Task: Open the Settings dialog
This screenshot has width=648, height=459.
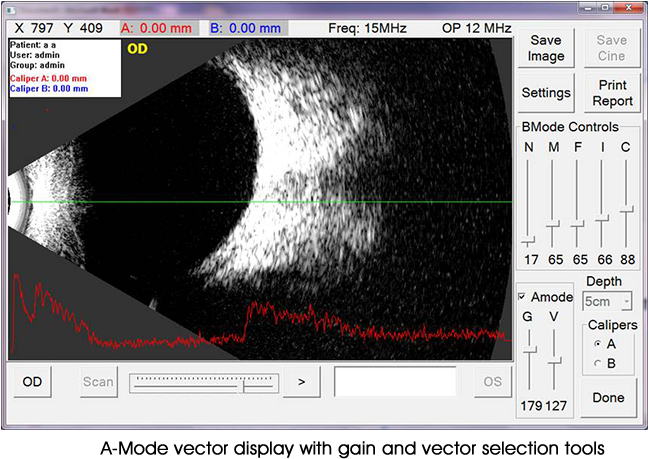Action: (546, 93)
